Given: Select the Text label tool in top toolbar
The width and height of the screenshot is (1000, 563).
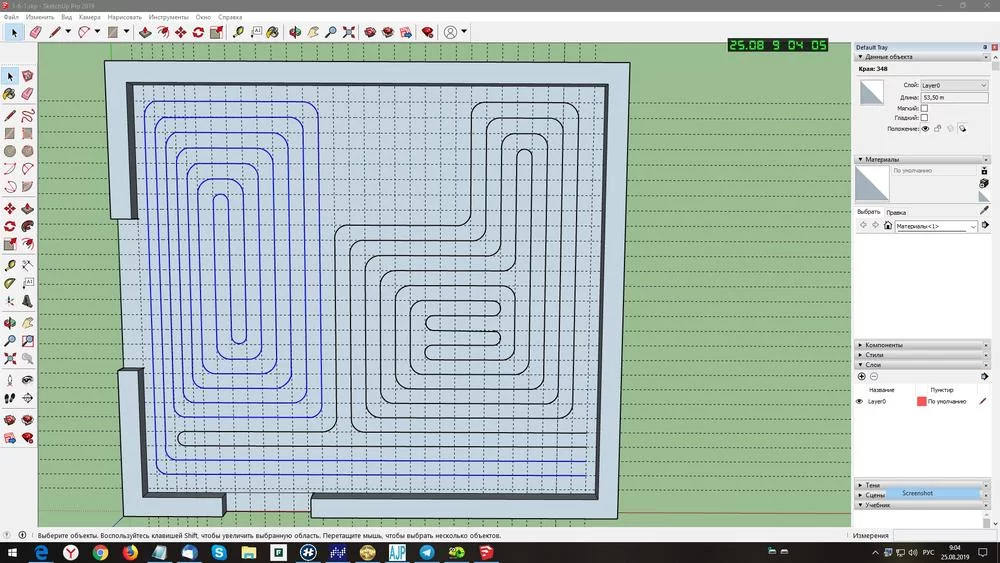Looking at the screenshot, I should 256,31.
